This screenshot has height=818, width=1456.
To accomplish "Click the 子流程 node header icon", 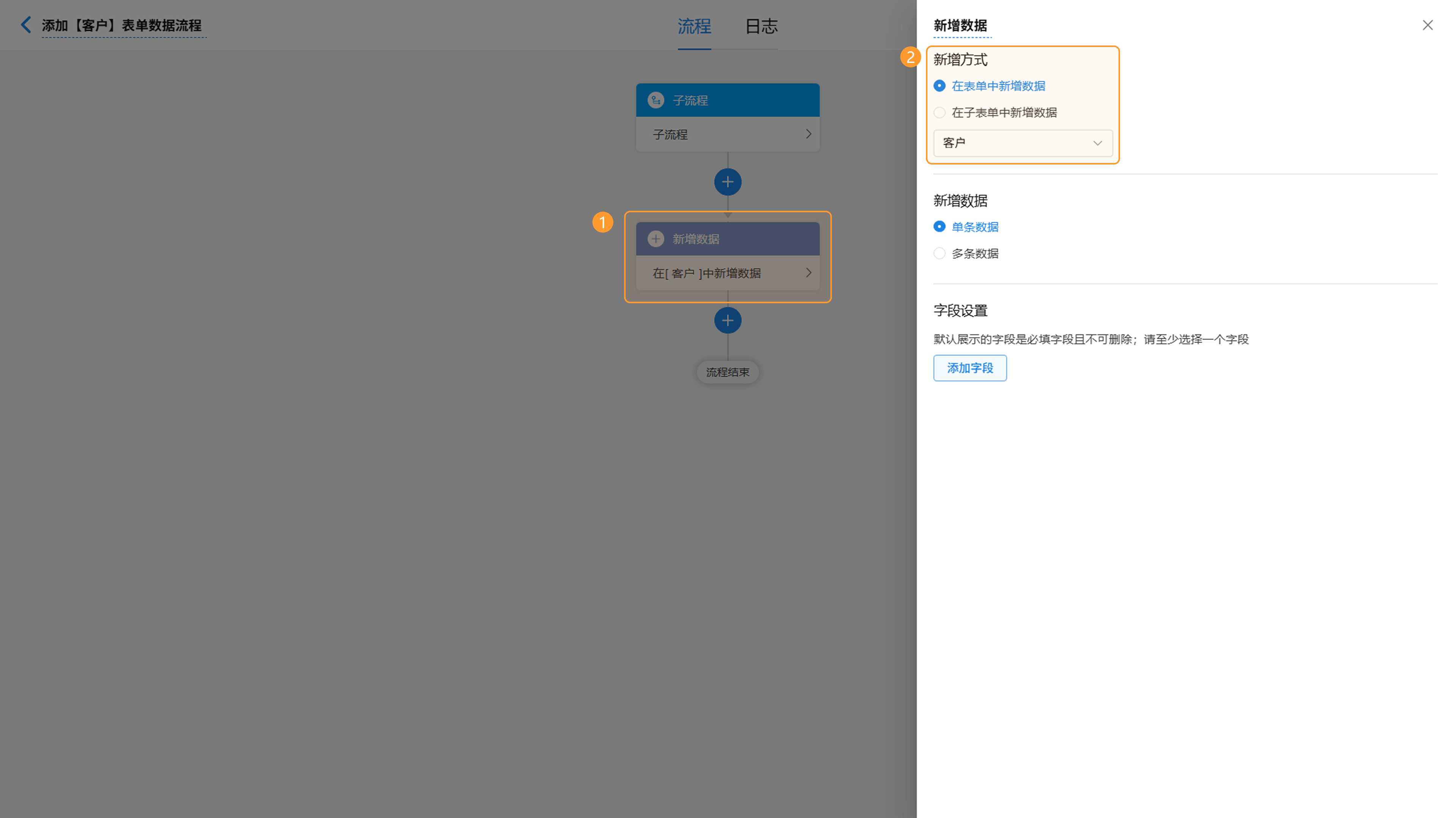I will (656, 100).
